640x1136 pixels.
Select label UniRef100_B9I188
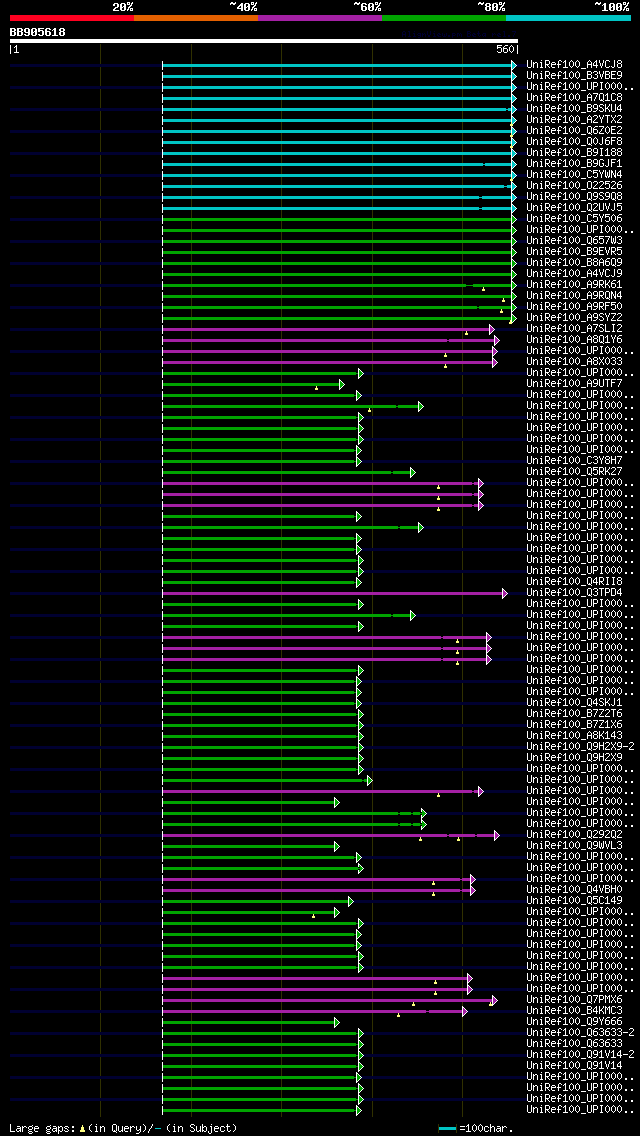click(x=574, y=152)
